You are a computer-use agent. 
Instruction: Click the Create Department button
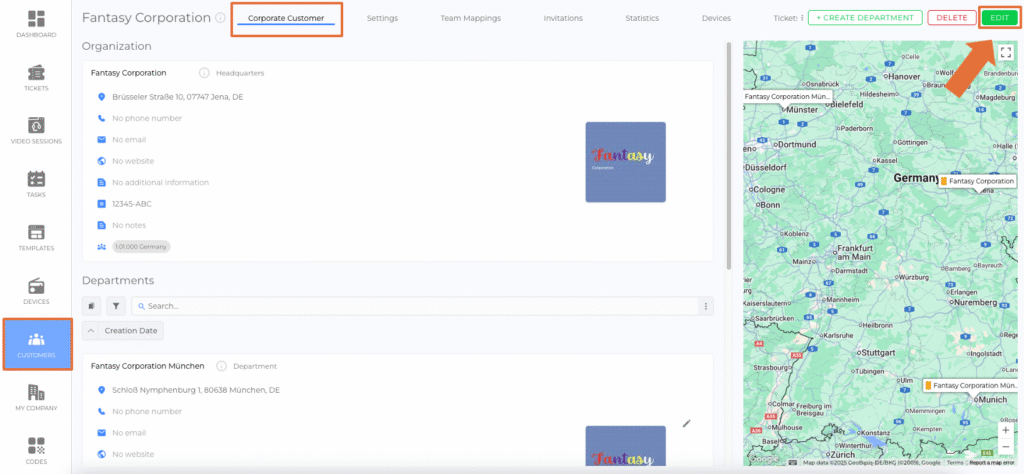pos(864,18)
